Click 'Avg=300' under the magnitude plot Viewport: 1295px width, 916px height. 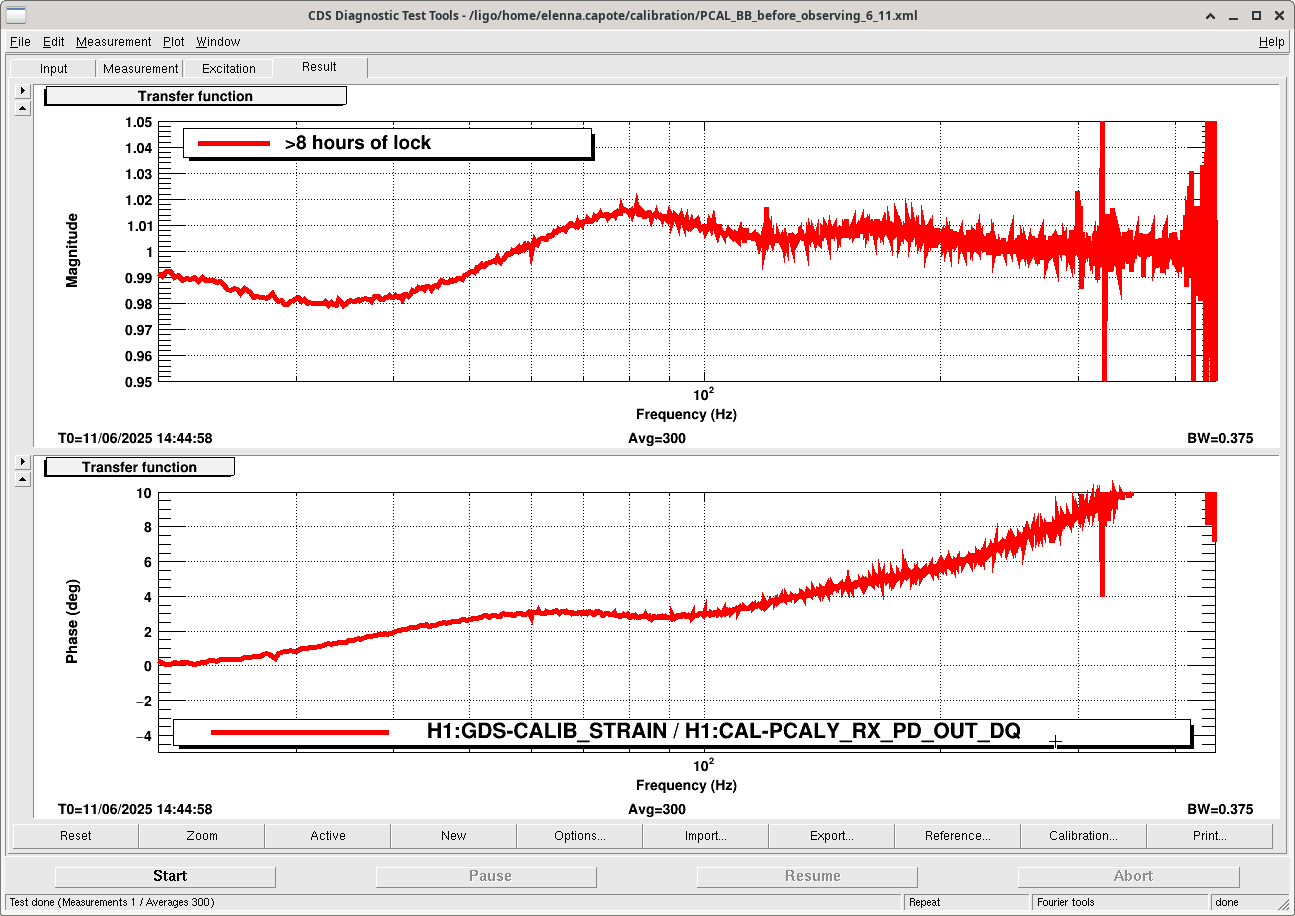click(657, 438)
